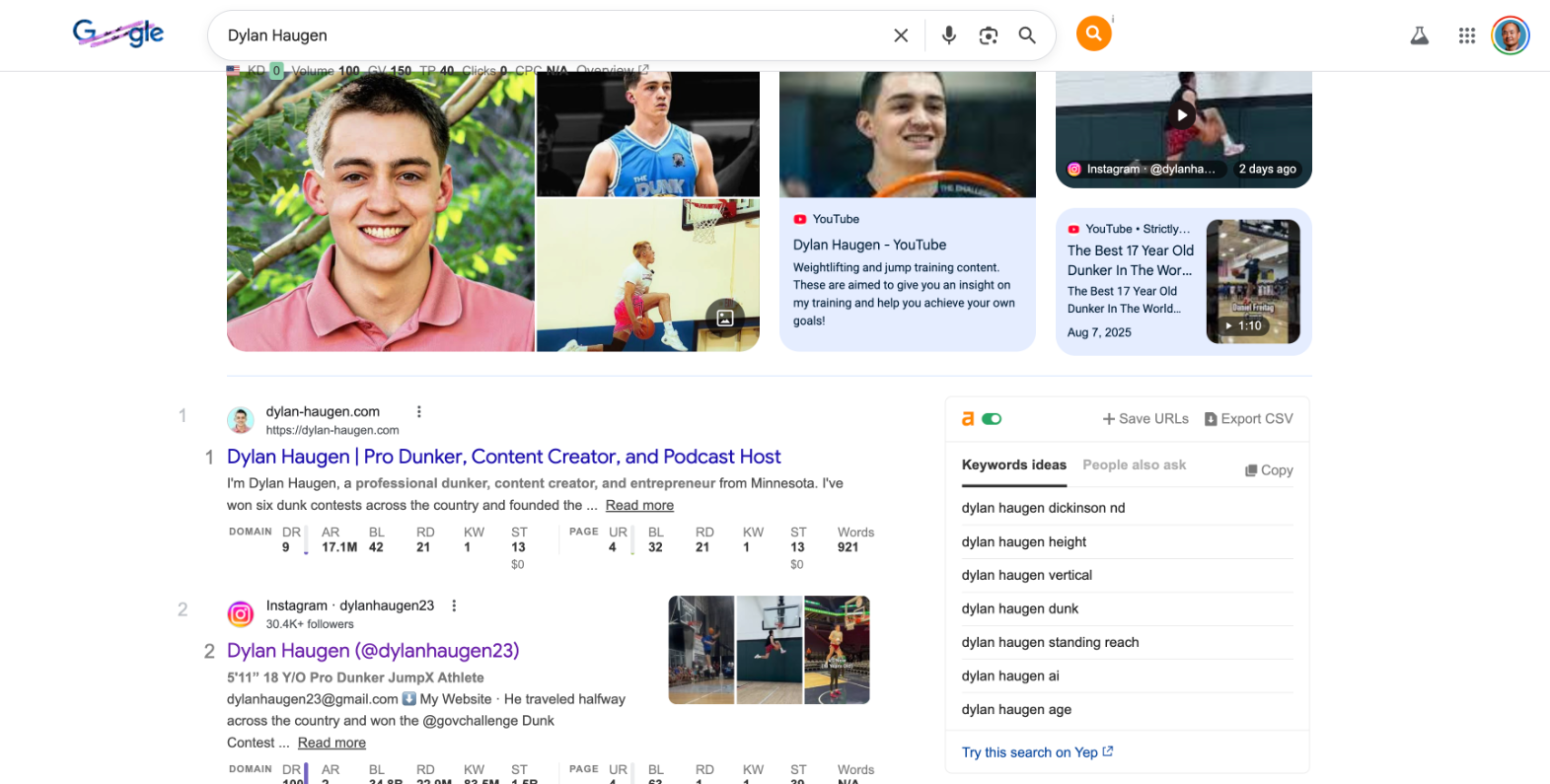Open Google Lens image search

[x=988, y=34]
